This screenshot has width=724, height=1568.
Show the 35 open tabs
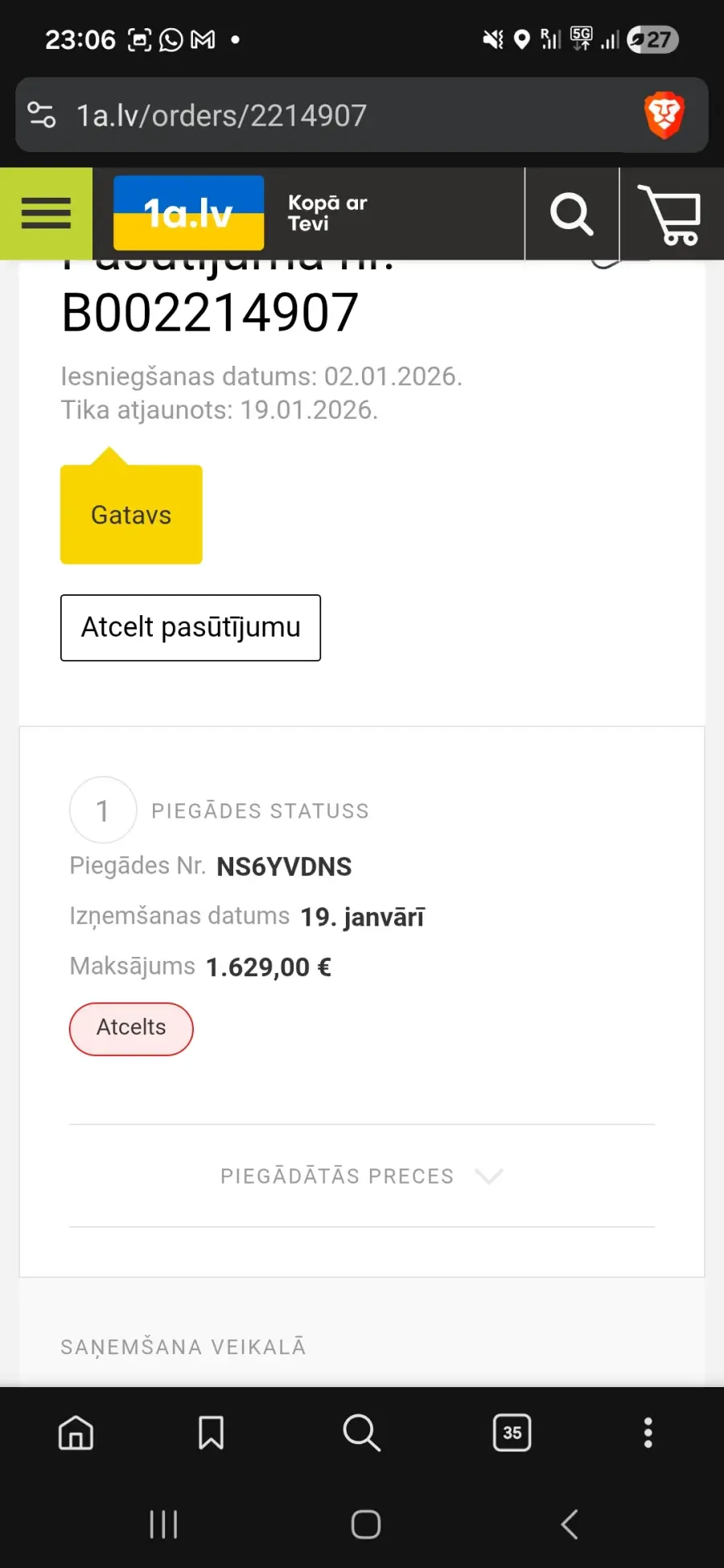(x=512, y=1432)
